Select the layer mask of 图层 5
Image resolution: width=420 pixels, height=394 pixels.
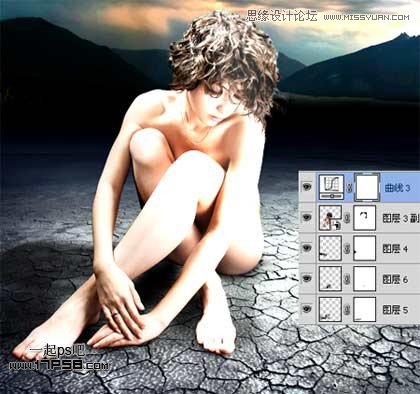pyautogui.click(x=365, y=309)
